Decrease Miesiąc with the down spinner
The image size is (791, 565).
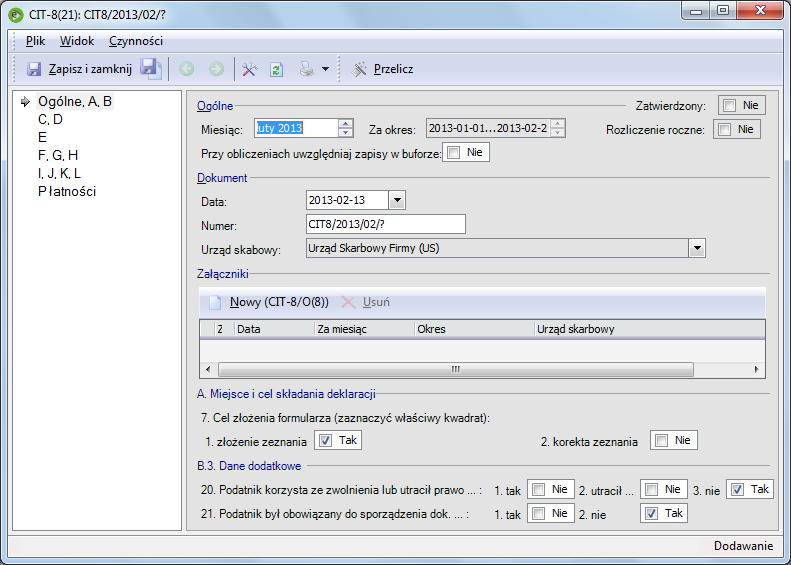pyautogui.click(x=346, y=133)
